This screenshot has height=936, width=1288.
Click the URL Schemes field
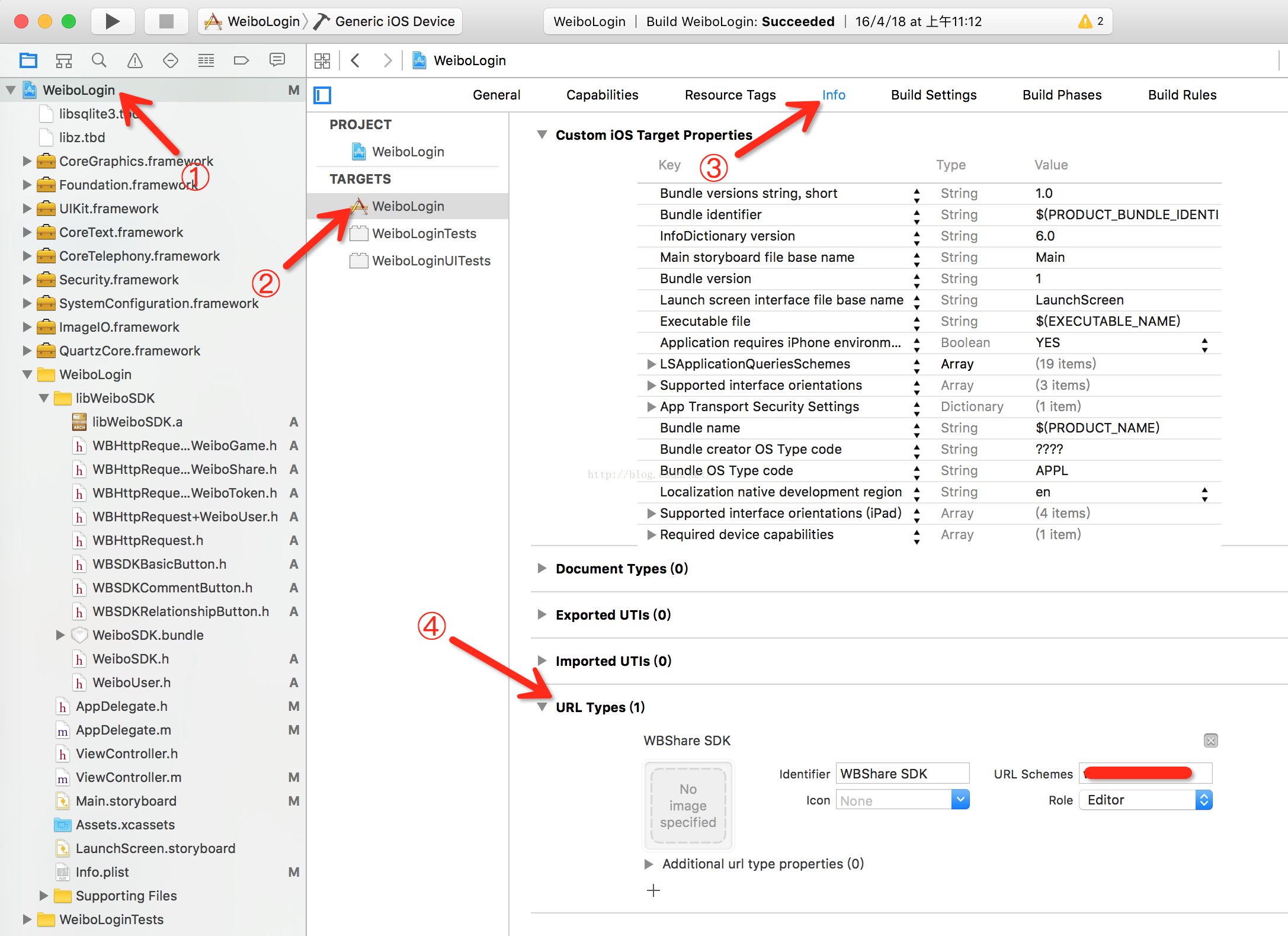pos(1145,774)
